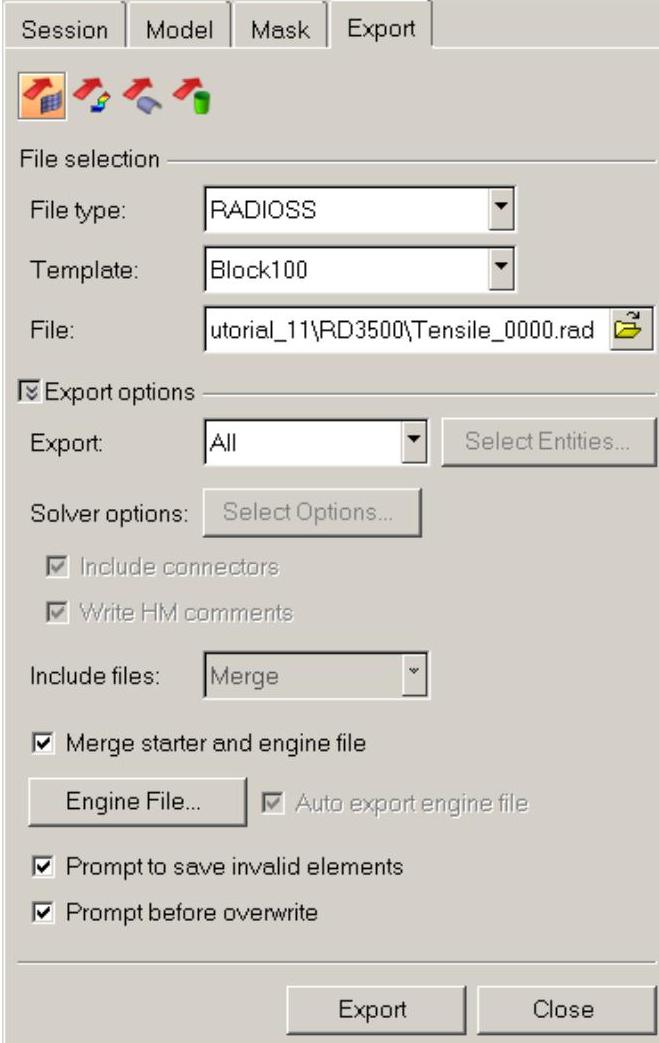Screen dimensions: 659x1043
Task: Select the solver deck export icon with mesh grid
Action: click(x=42, y=99)
